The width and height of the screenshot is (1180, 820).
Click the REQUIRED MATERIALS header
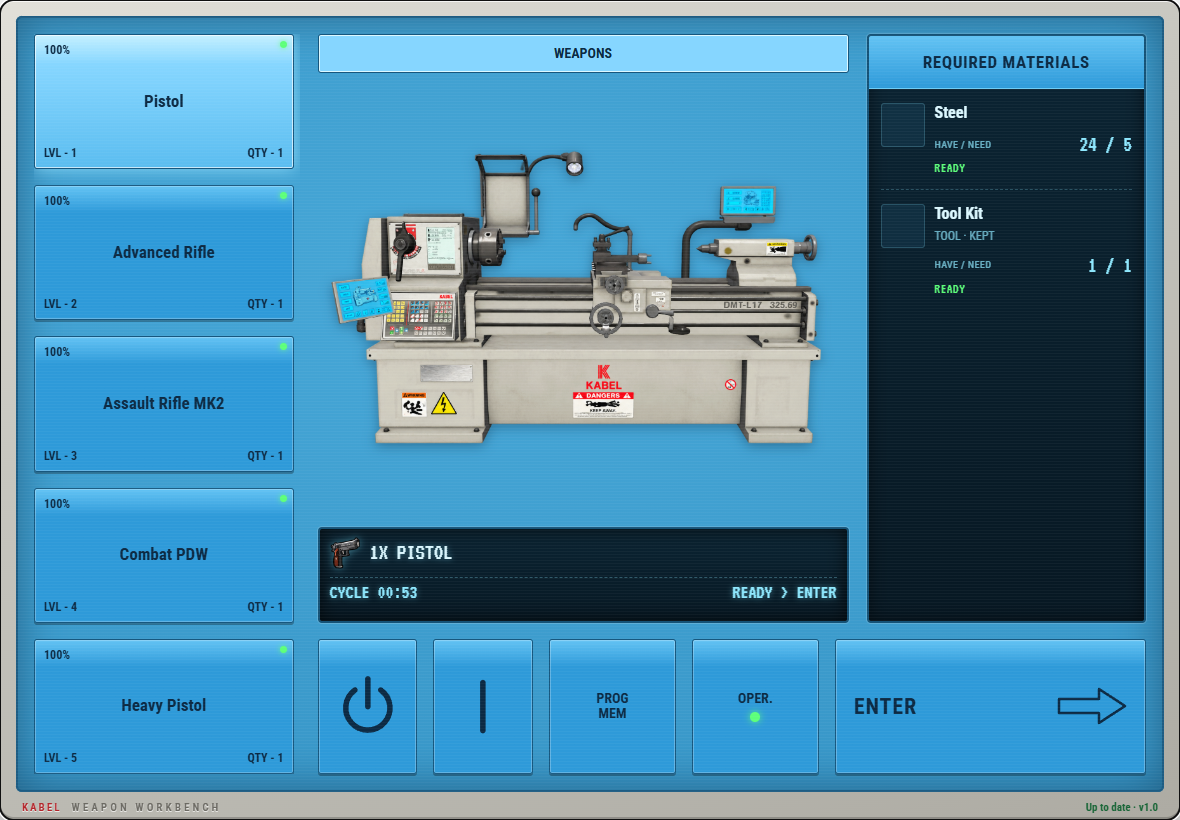coord(1006,62)
